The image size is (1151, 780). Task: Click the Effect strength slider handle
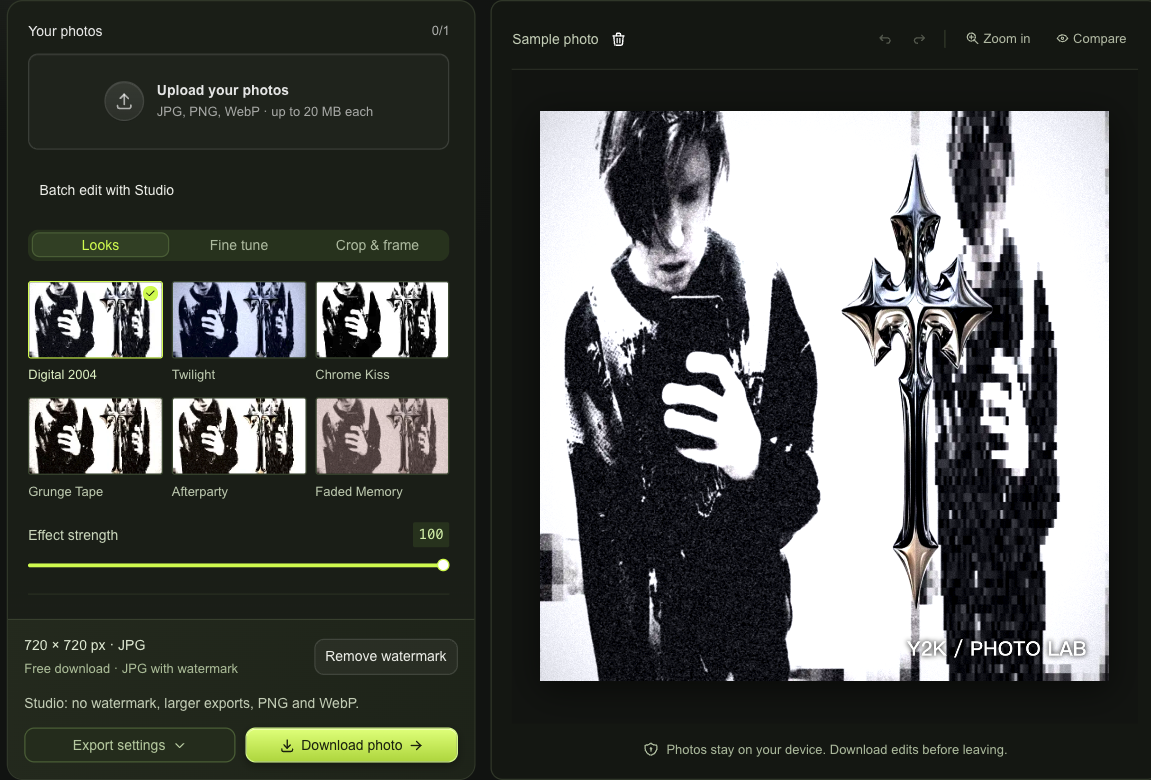pyautogui.click(x=443, y=565)
